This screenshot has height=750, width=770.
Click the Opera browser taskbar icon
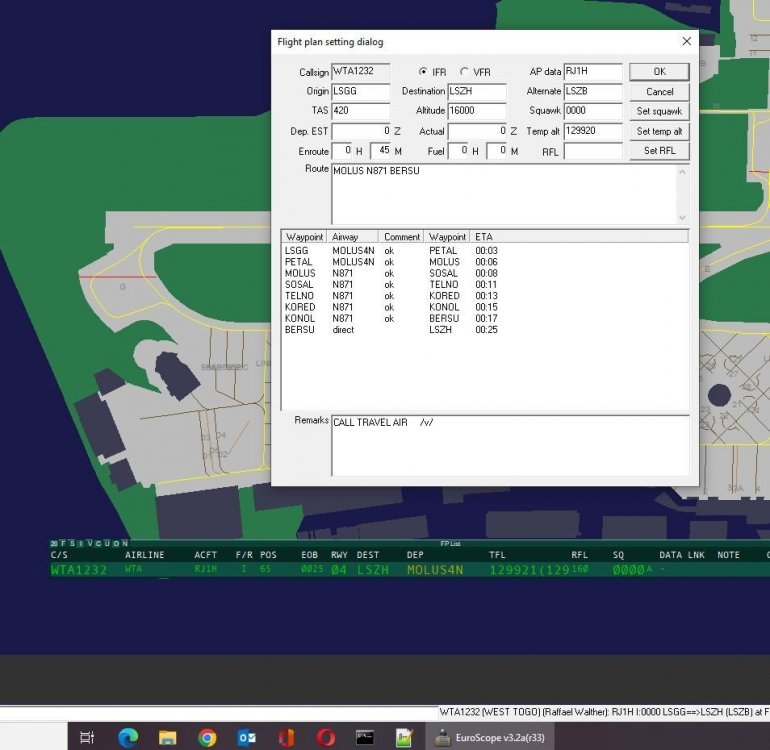point(326,738)
